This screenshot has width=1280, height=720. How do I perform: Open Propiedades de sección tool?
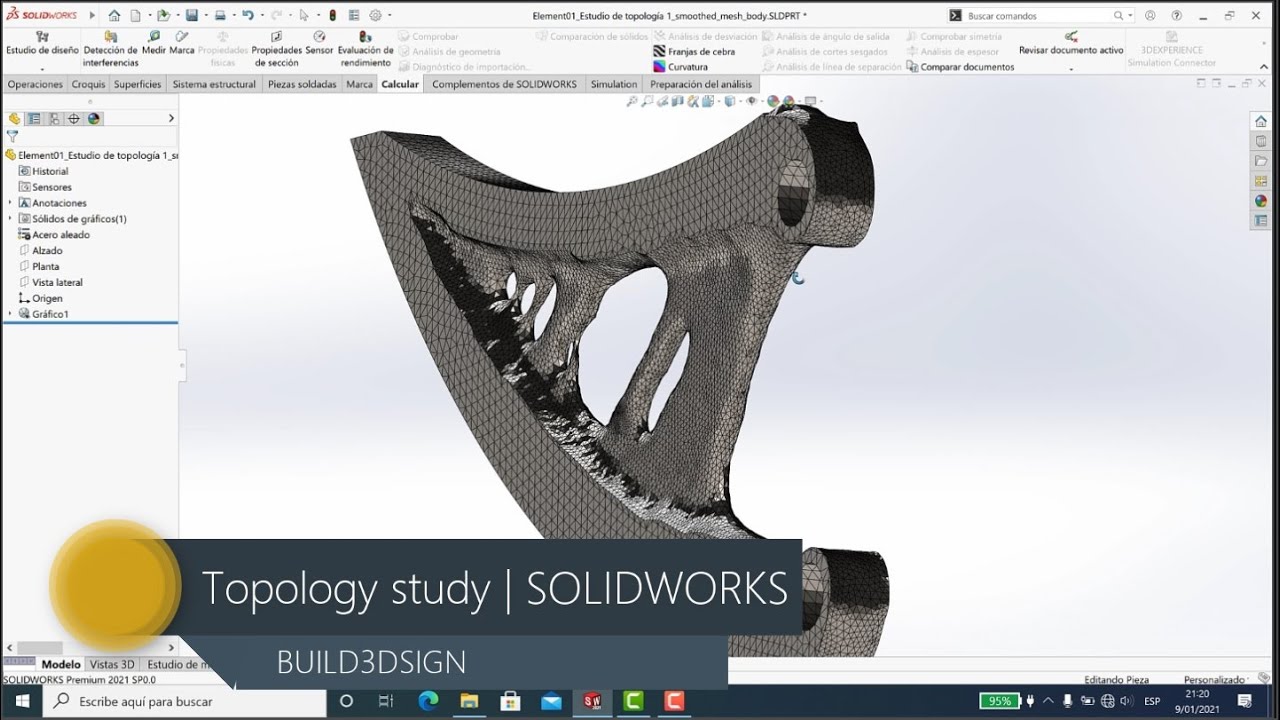(x=276, y=50)
